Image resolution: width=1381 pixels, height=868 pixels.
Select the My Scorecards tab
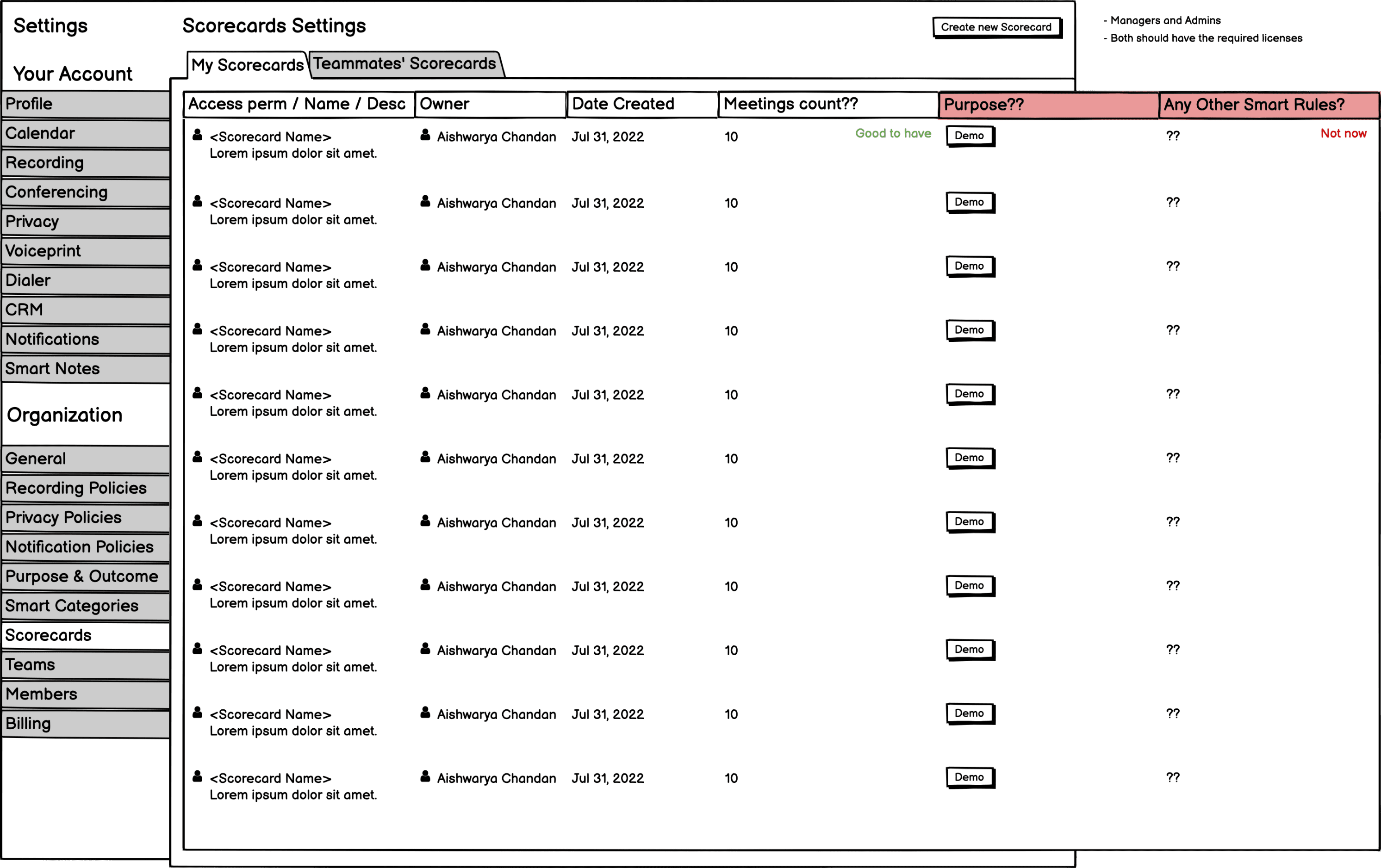pyautogui.click(x=247, y=65)
